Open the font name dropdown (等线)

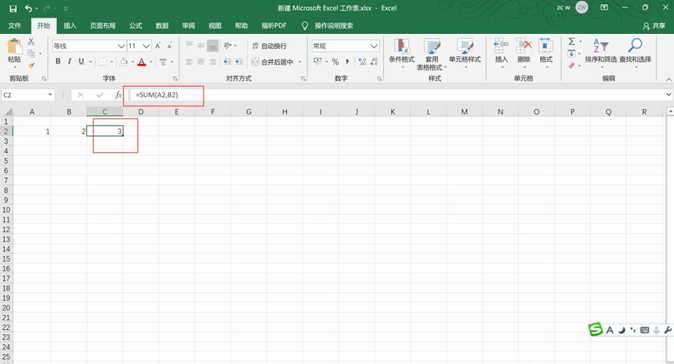coord(121,46)
